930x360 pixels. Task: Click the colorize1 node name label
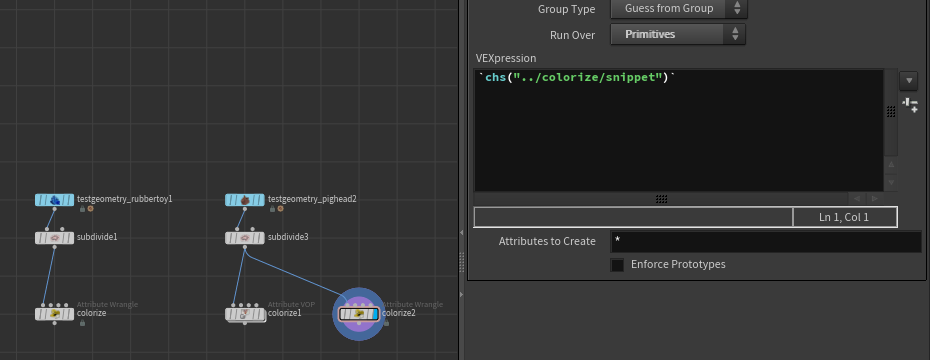point(285,313)
